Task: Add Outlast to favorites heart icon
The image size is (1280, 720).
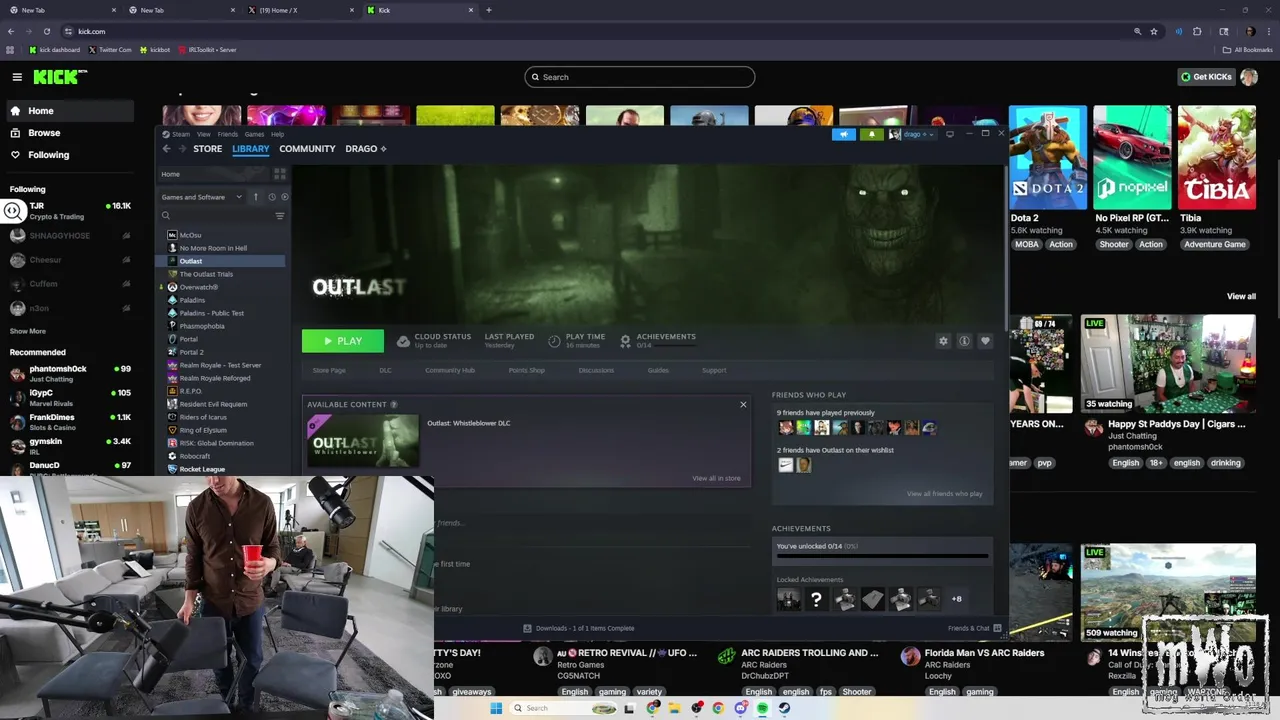Action: pyautogui.click(x=985, y=341)
